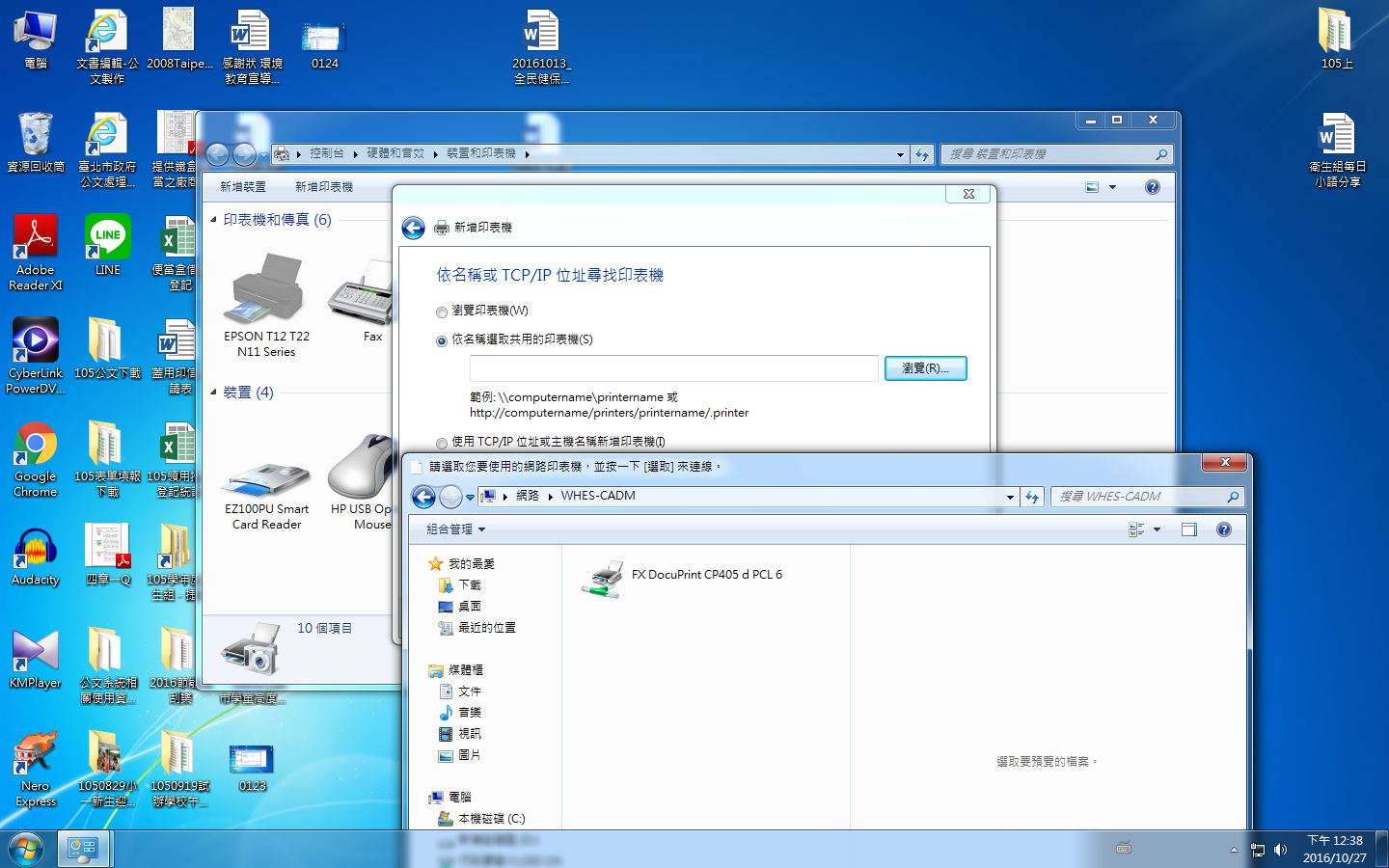This screenshot has width=1389, height=868.
Task: Choose add printer using TCP/IP address option
Action: tap(442, 443)
